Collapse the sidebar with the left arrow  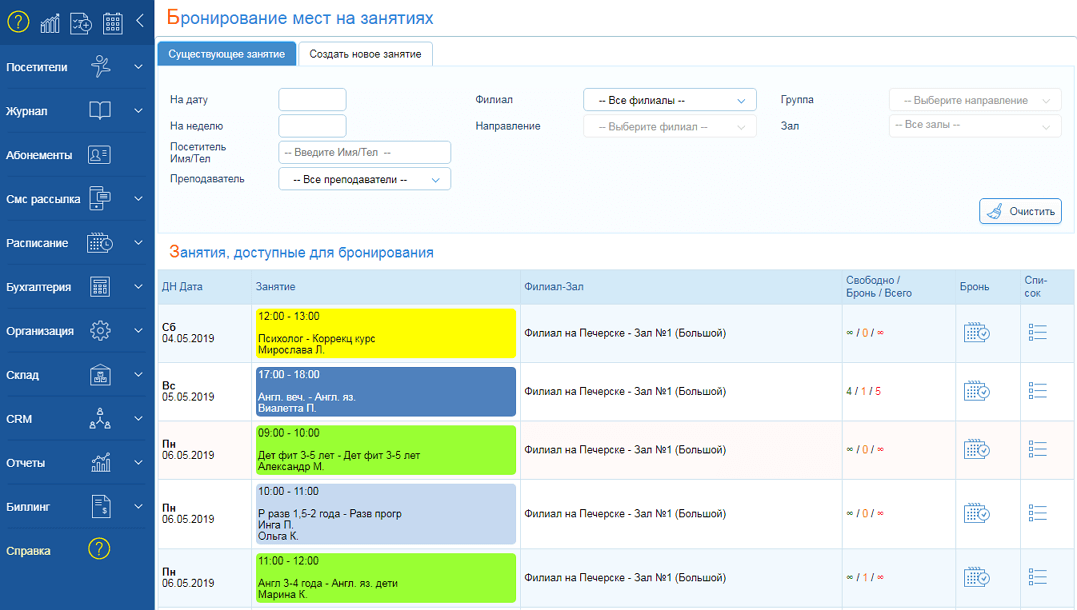point(140,21)
